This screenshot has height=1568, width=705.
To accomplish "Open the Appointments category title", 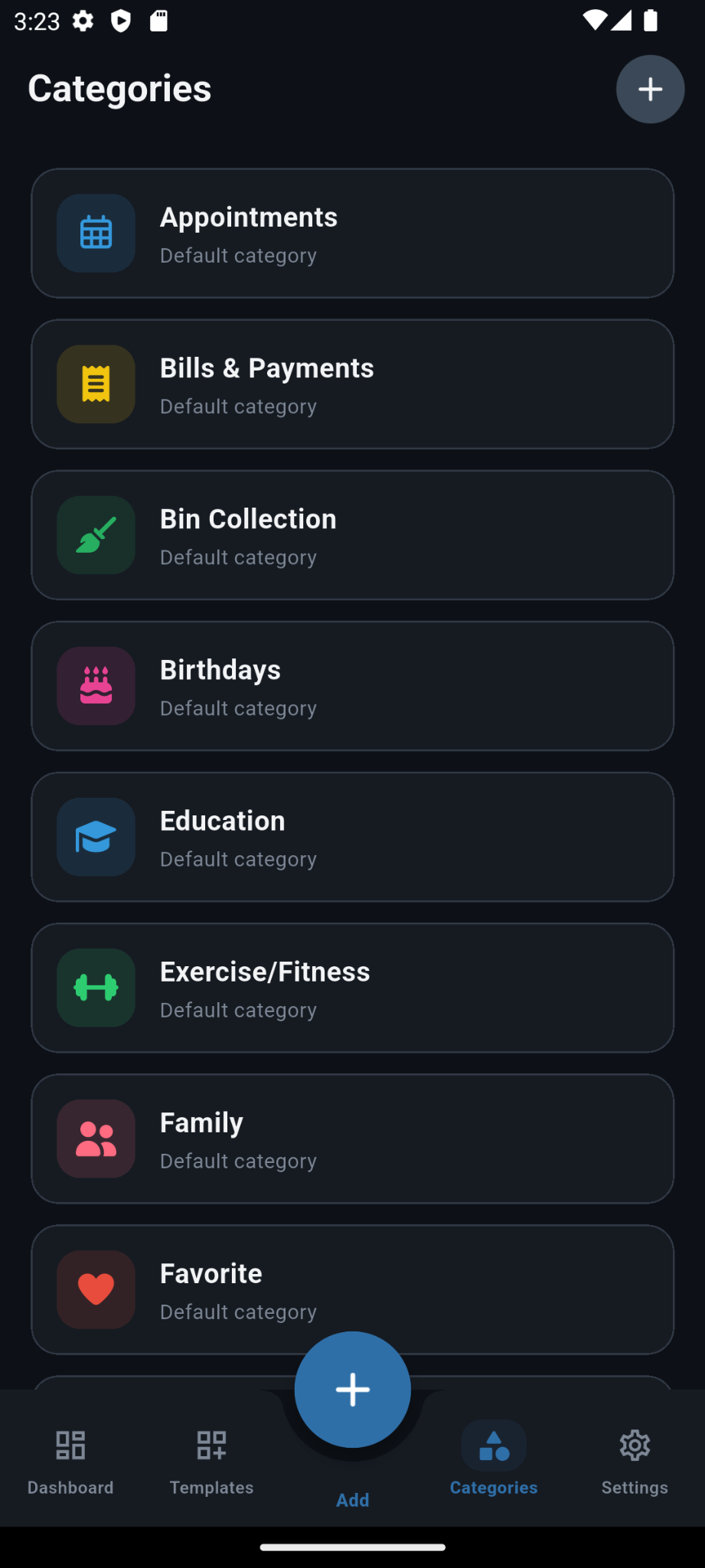I will coord(249,217).
